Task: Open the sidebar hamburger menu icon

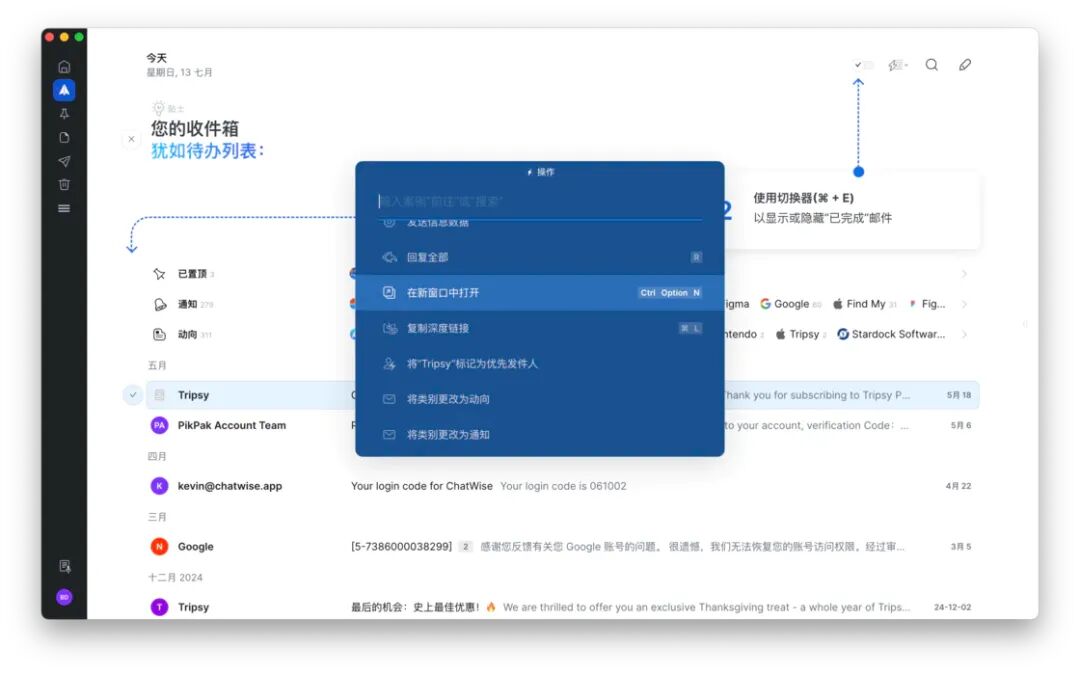Action: [x=64, y=208]
